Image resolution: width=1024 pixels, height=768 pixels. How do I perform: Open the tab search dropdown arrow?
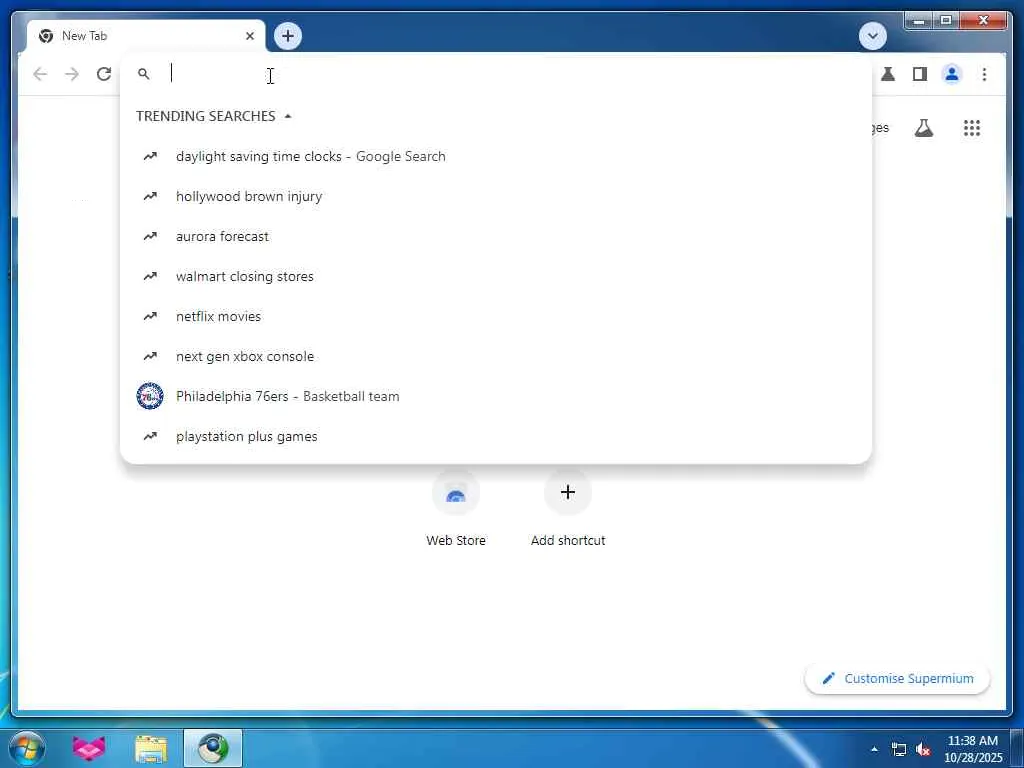point(872,36)
